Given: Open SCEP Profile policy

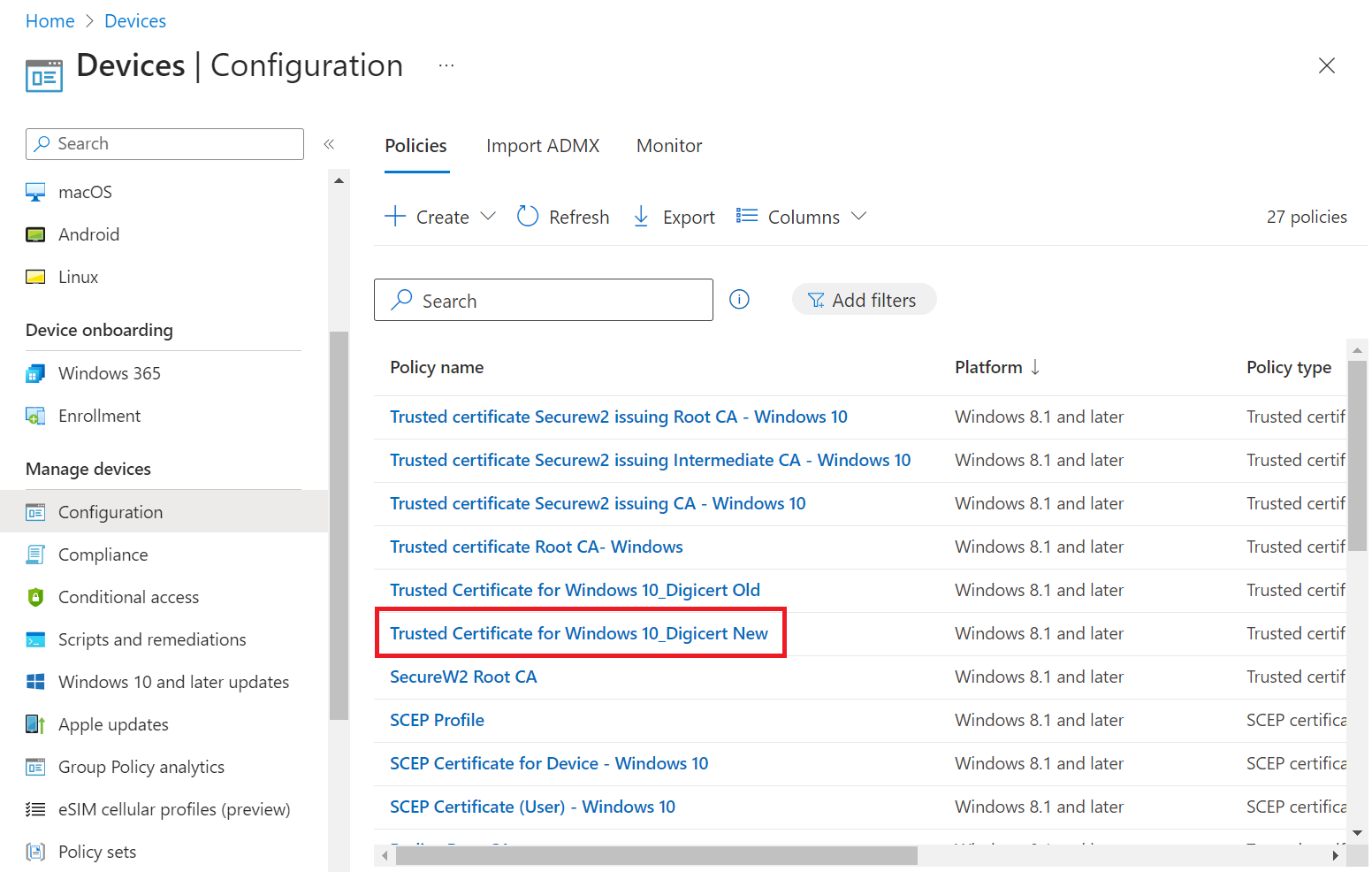Looking at the screenshot, I should [437, 720].
